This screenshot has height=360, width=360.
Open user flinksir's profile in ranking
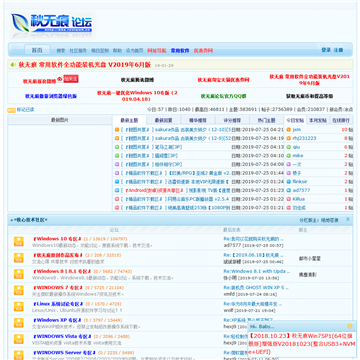300,182
